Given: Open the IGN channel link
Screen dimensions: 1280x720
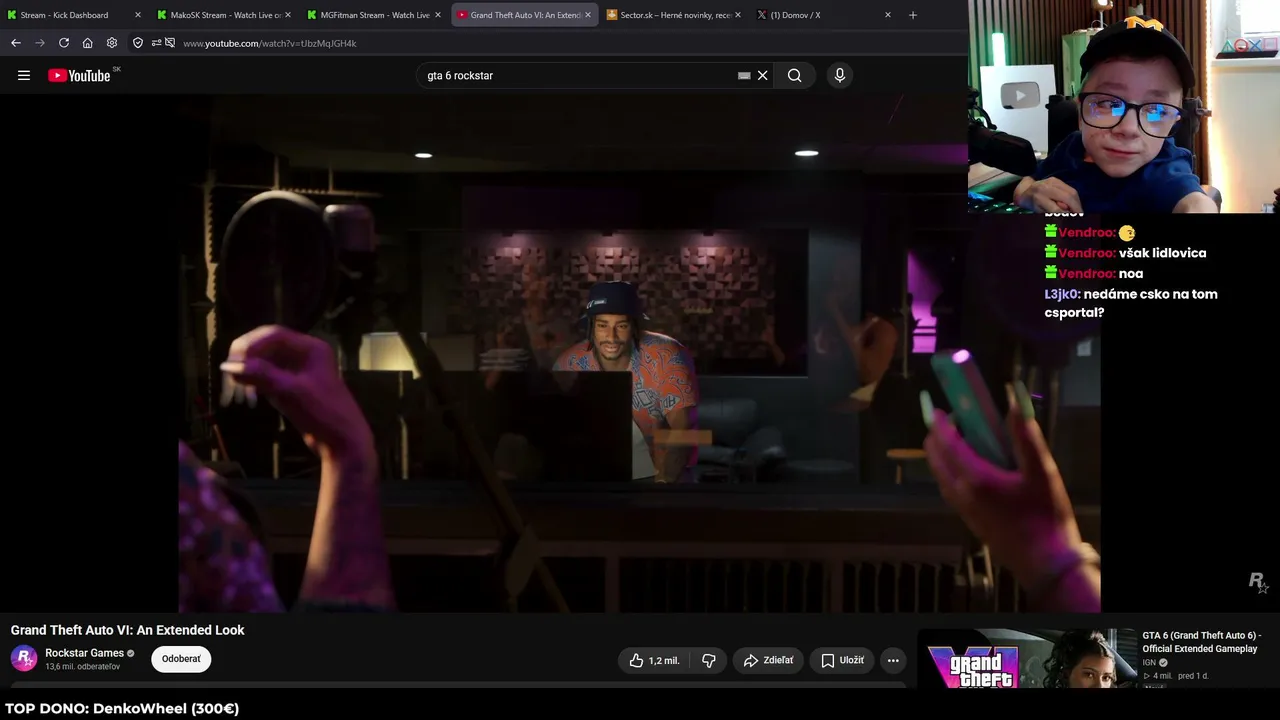Looking at the screenshot, I should 1149,662.
